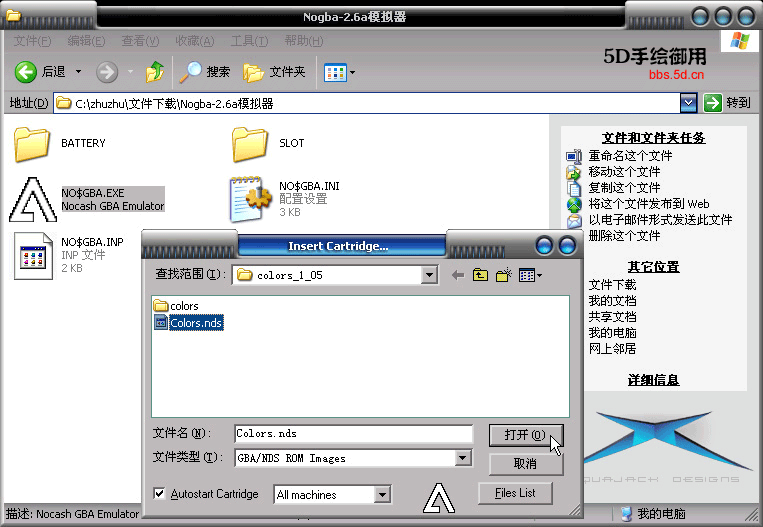The image size is (763, 527).
Task: Create new folder in Insert Cartridge dialog
Action: point(504,275)
